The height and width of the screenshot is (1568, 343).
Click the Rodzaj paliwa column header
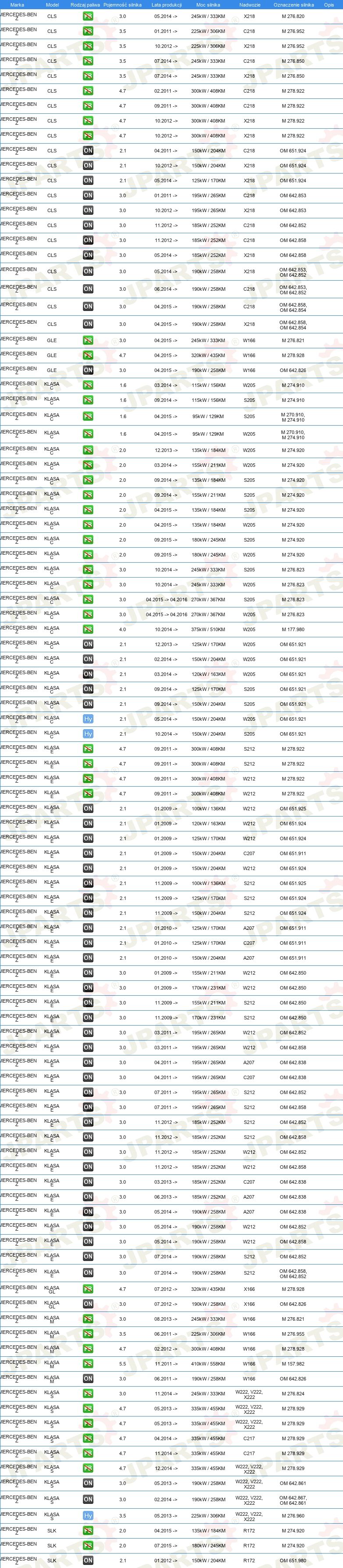pyautogui.click(x=85, y=5)
